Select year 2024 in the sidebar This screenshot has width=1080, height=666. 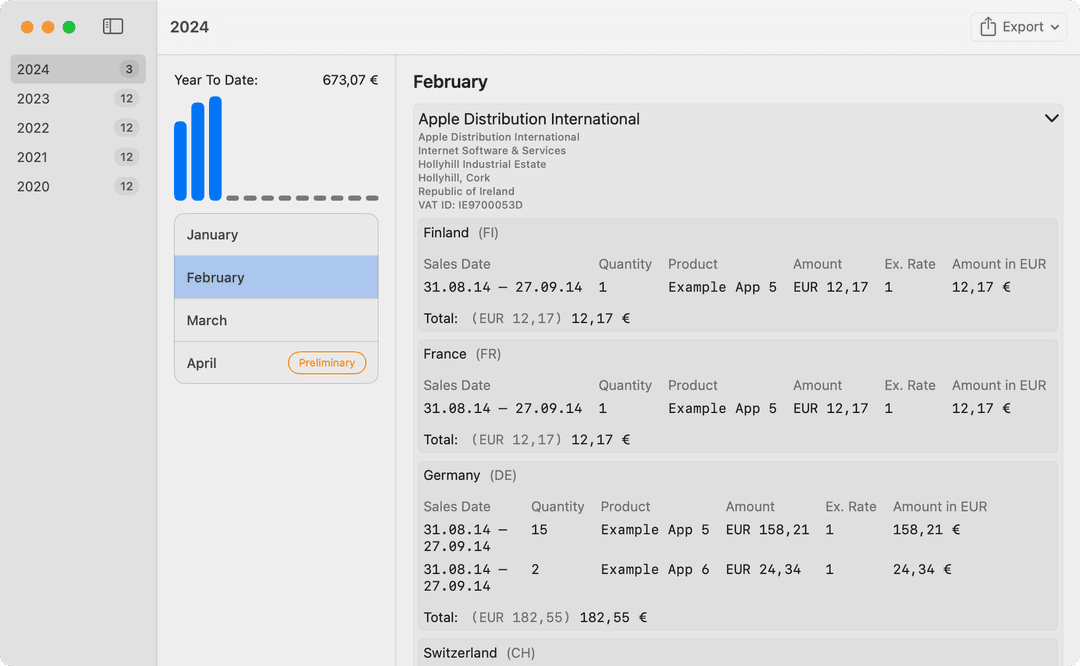pos(78,69)
